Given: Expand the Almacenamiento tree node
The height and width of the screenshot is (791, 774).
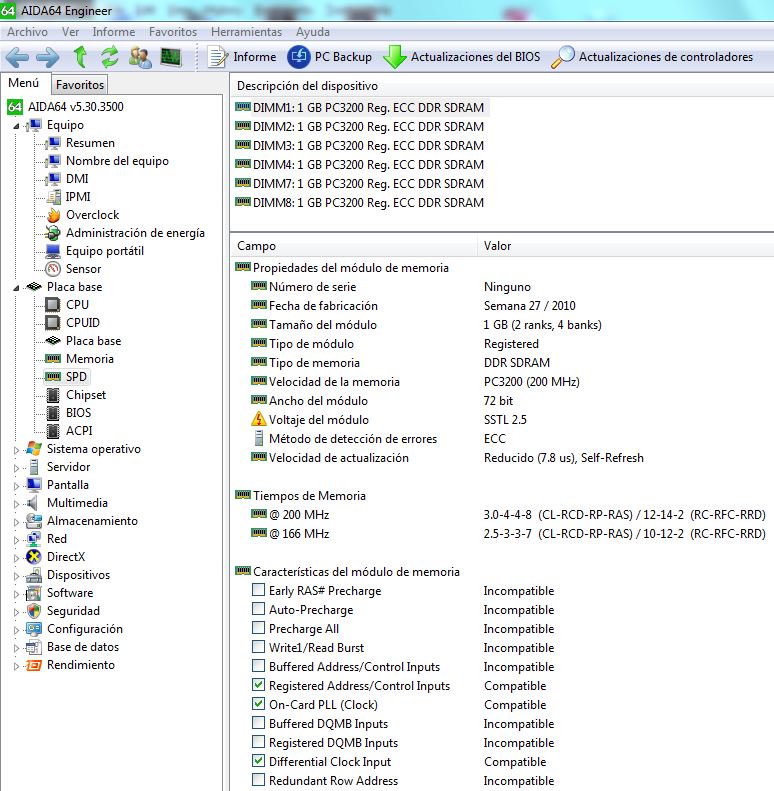Looking at the screenshot, I should (x=16, y=522).
